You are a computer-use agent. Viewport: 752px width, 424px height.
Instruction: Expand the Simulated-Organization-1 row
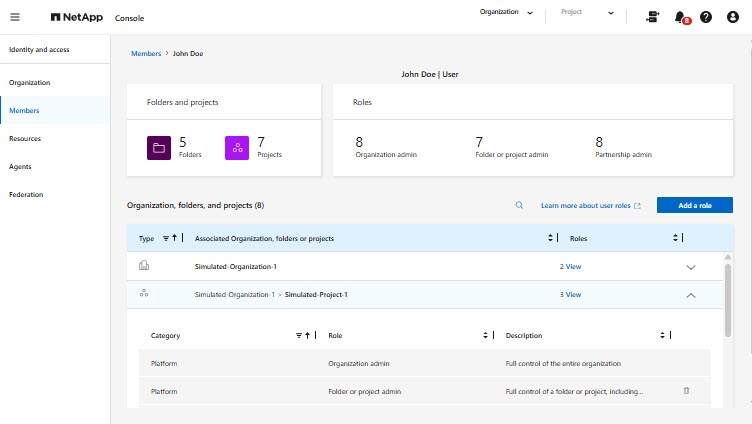click(690, 267)
